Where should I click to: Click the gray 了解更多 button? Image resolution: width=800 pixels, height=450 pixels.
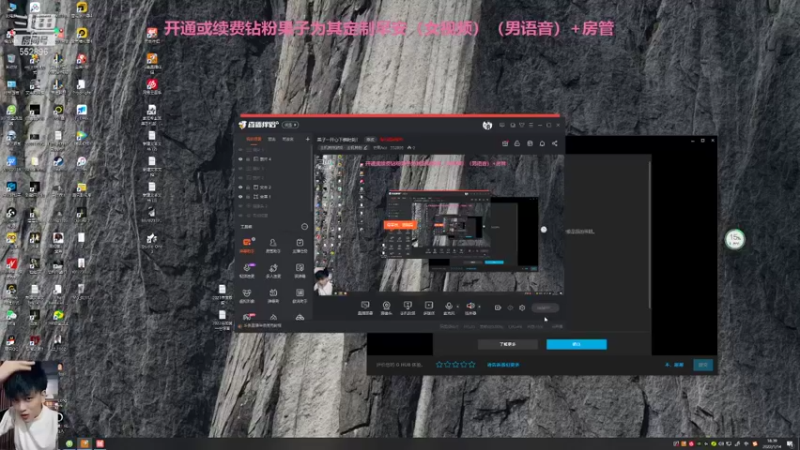pyautogui.click(x=508, y=344)
